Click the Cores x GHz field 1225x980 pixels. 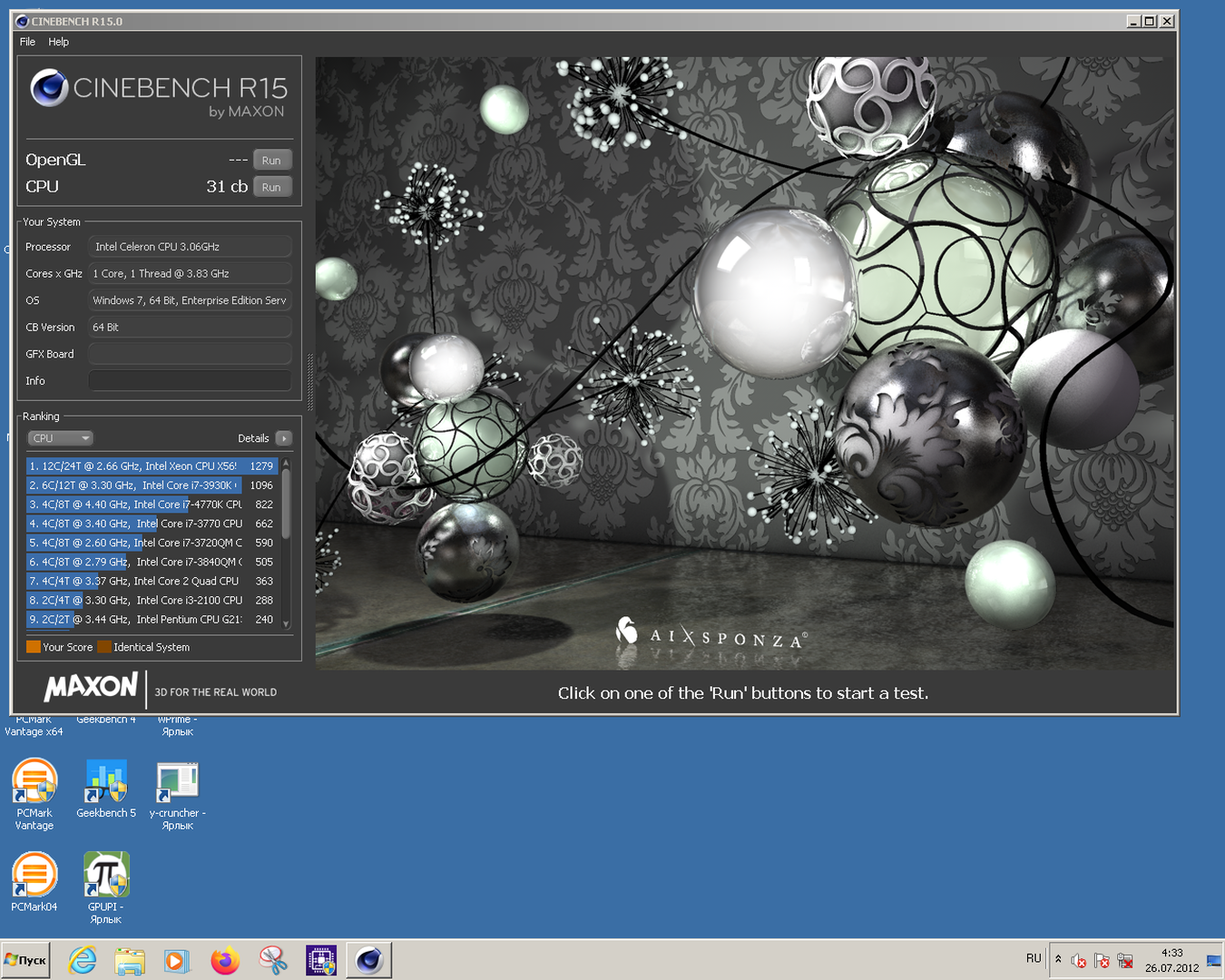click(190, 273)
